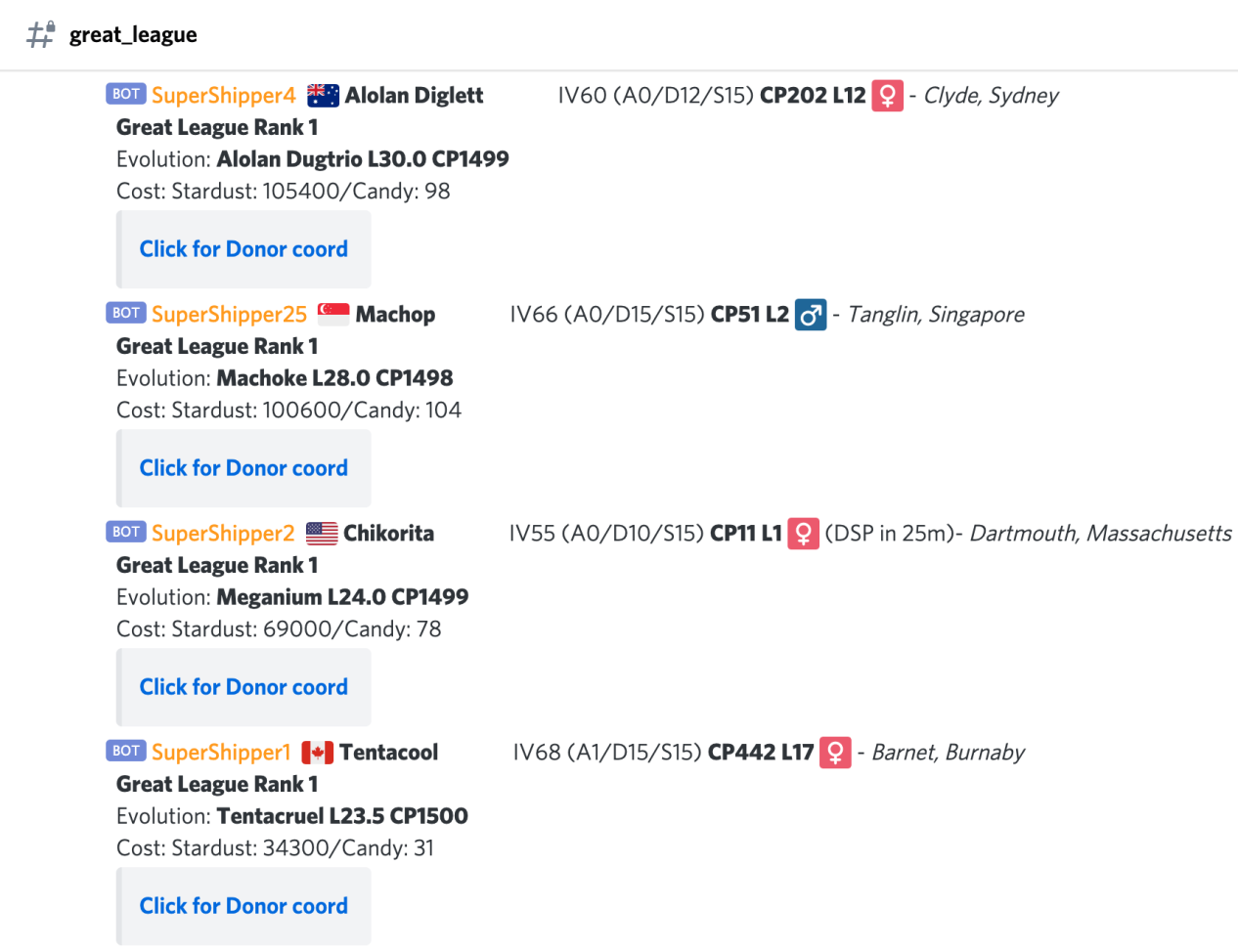
Task: Click the female symbol after CP202 L12
Action: [888, 96]
